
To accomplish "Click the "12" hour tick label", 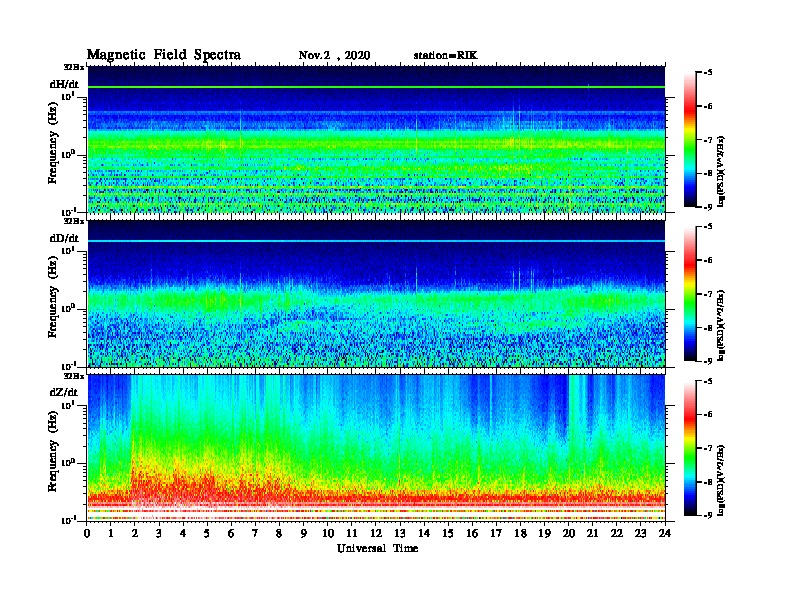I will point(376,533).
